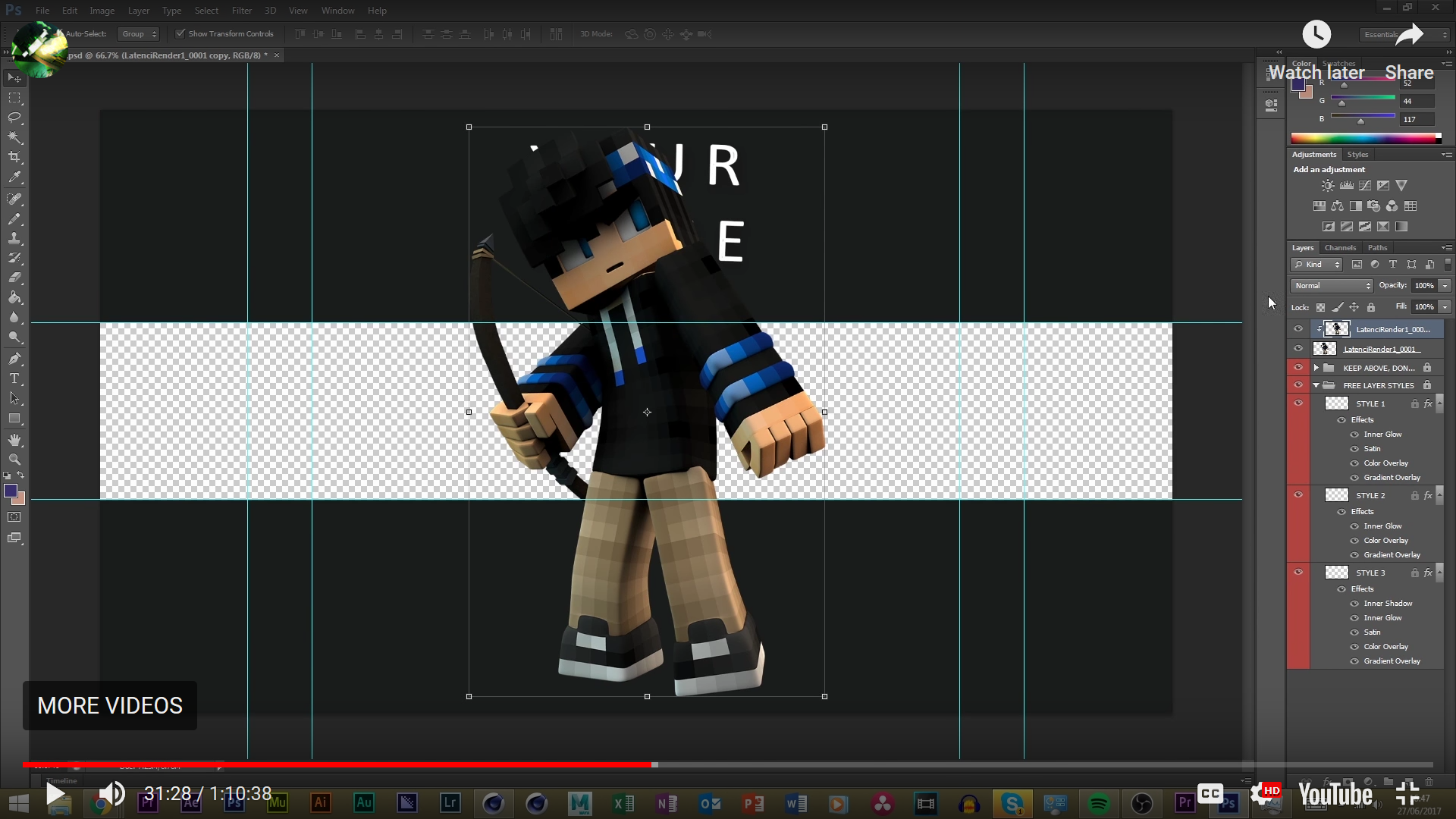Open the Fill slider dropdown arrow
The image size is (1456, 819).
[1445, 307]
